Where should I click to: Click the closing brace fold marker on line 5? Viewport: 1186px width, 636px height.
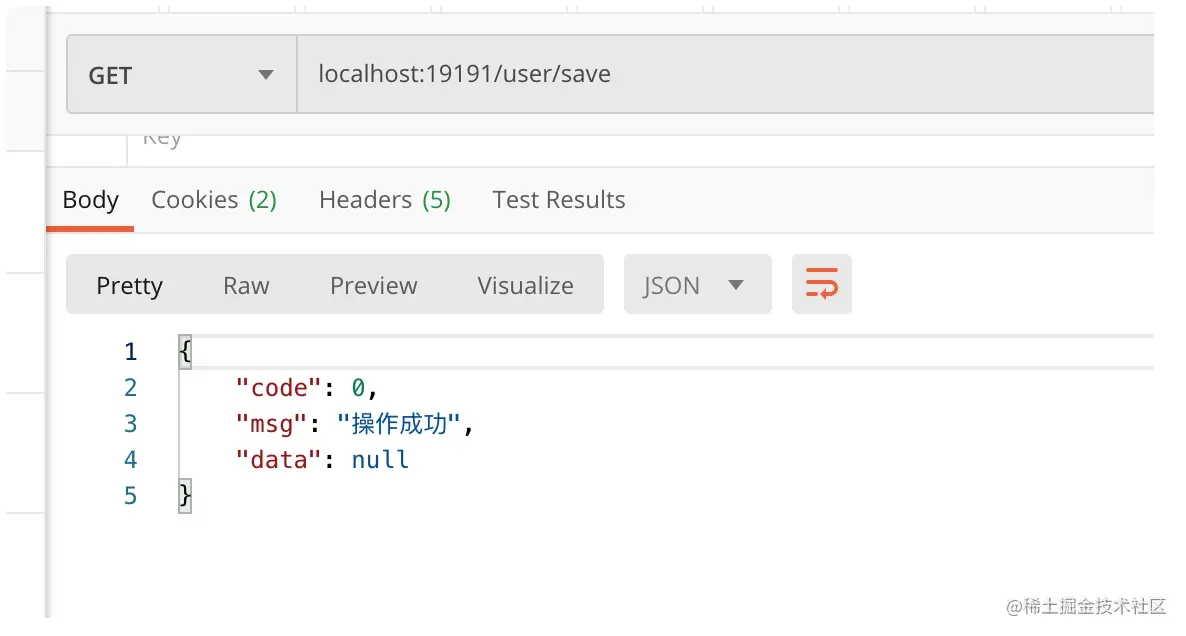[x=184, y=495]
